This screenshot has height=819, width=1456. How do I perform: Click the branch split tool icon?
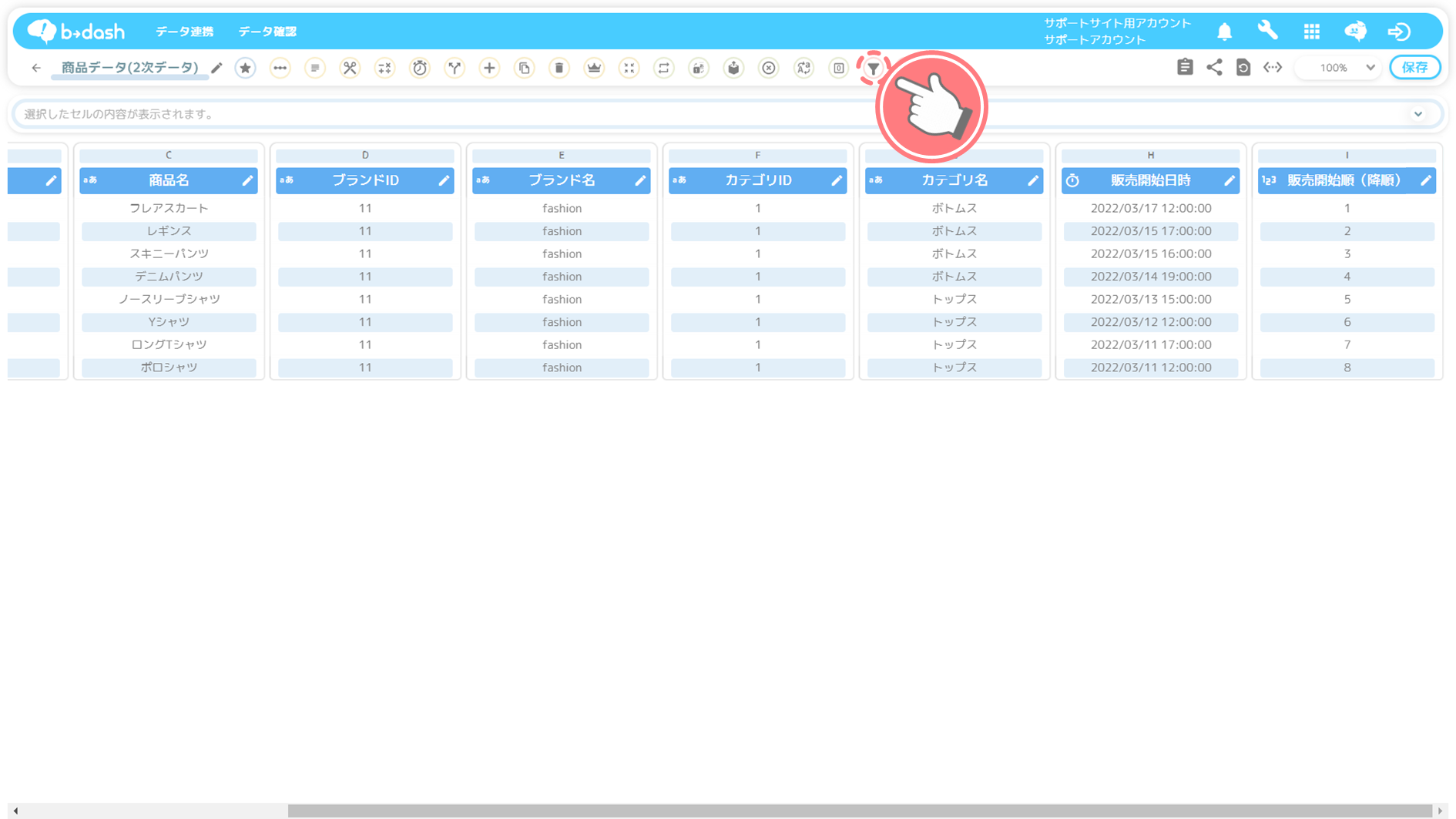click(455, 68)
